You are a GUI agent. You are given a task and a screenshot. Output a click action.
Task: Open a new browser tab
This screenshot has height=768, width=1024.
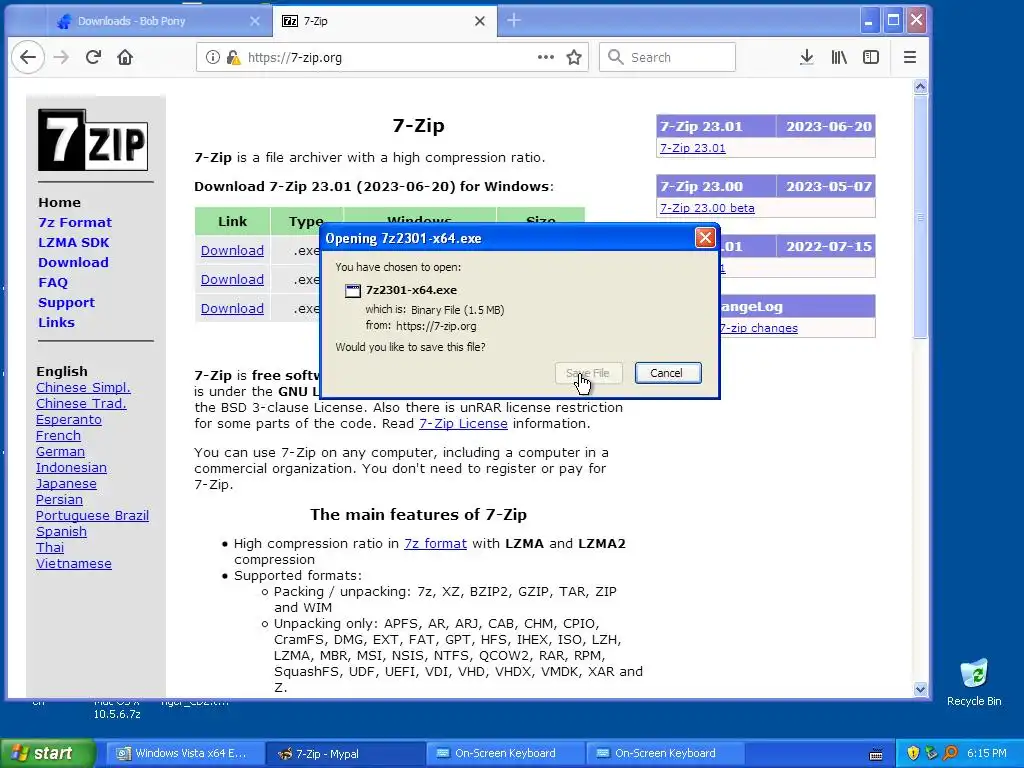tap(514, 20)
